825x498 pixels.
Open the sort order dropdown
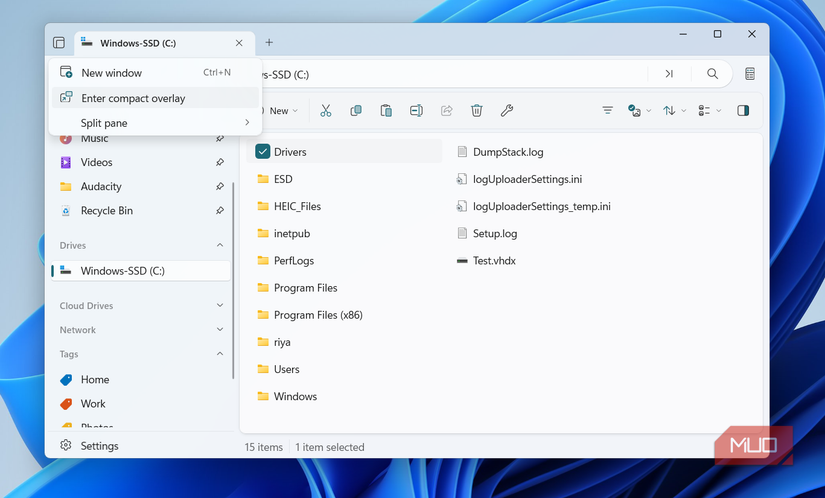pos(674,111)
